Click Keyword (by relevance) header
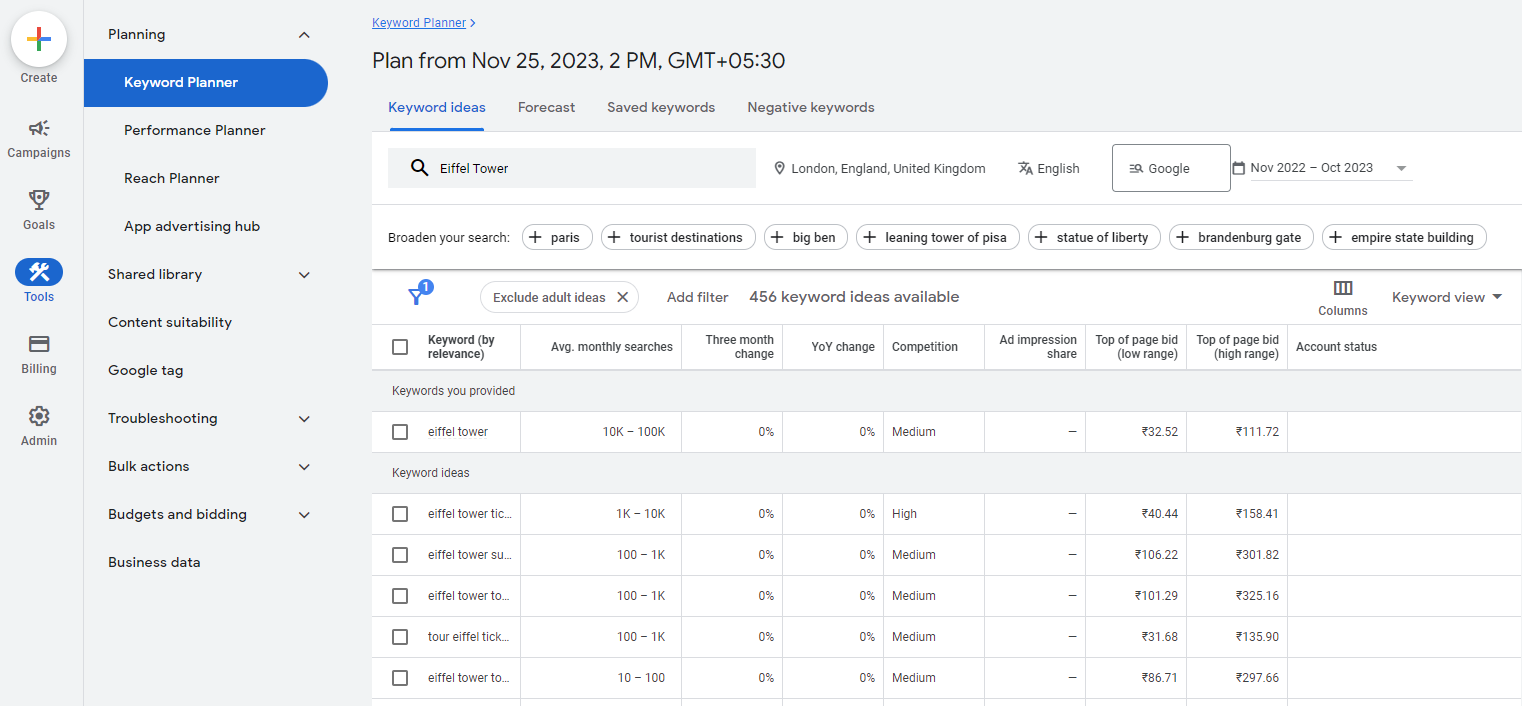This screenshot has height=706, width=1522. [x=461, y=347]
